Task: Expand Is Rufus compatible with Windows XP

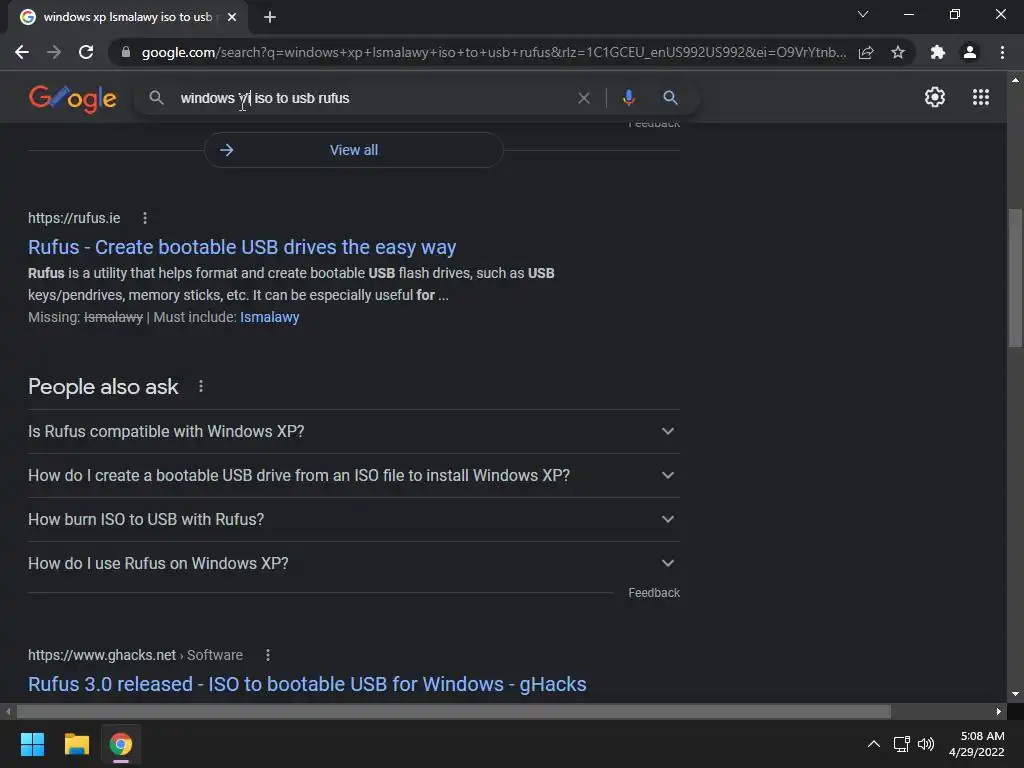Action: 353,432
